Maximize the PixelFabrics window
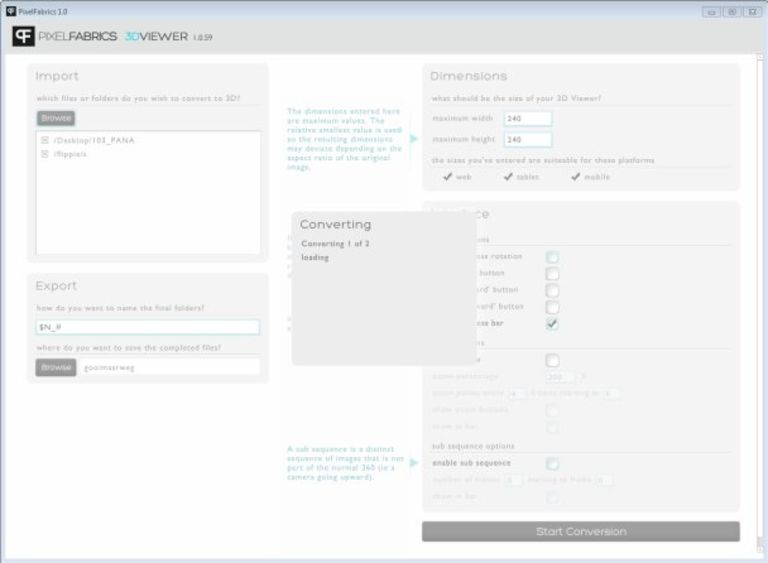This screenshot has height=563, width=768. click(732, 12)
